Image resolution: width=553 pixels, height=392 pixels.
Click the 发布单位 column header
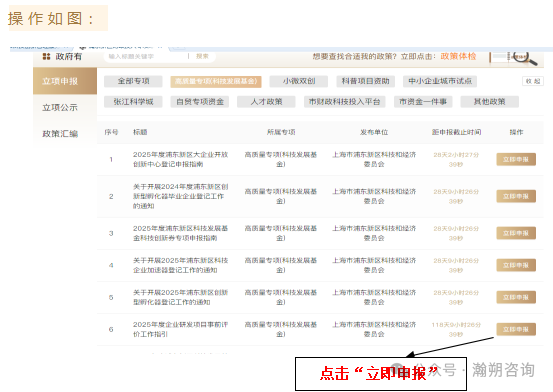[x=374, y=132]
